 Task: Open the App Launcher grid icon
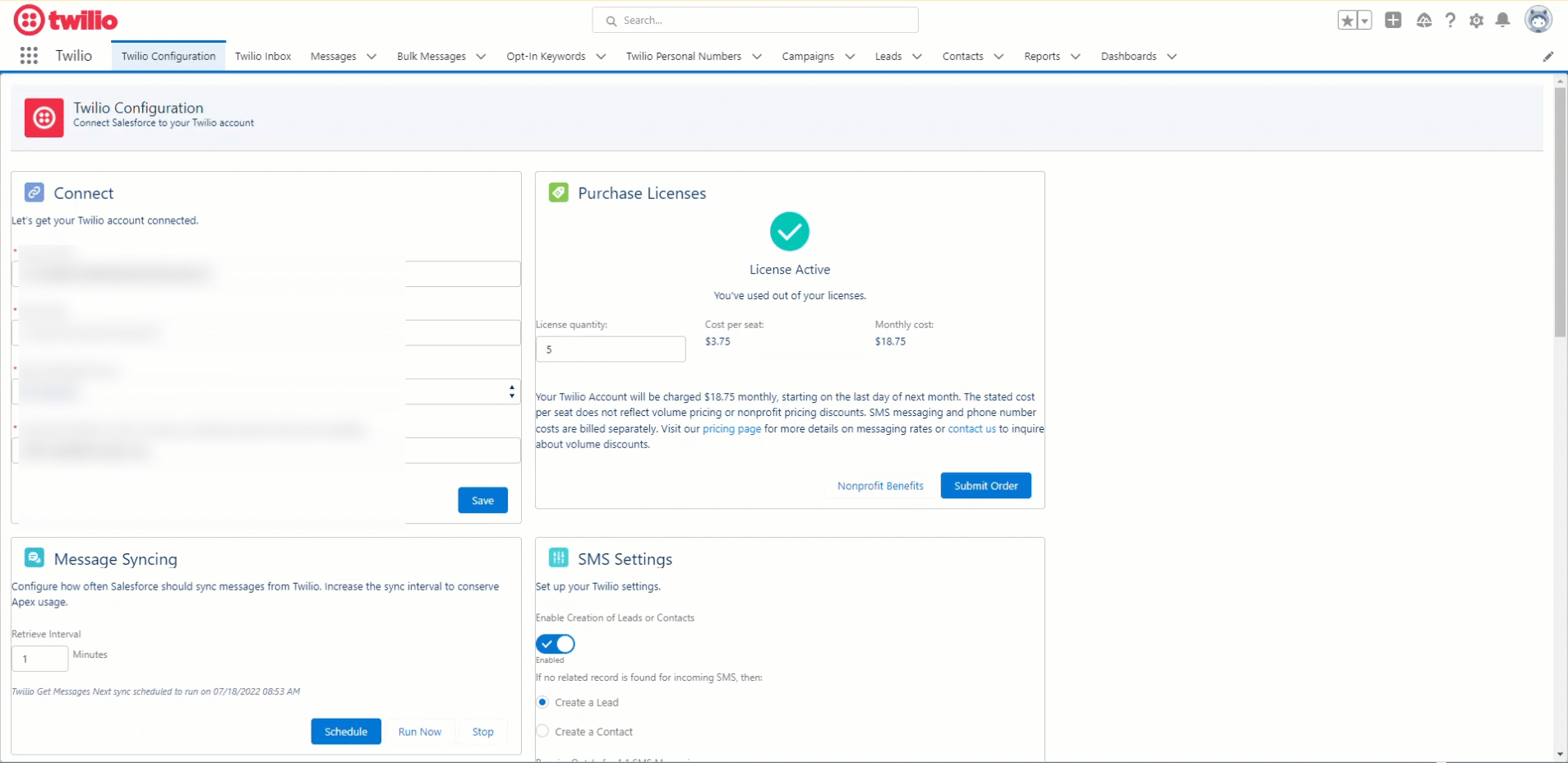coord(29,55)
